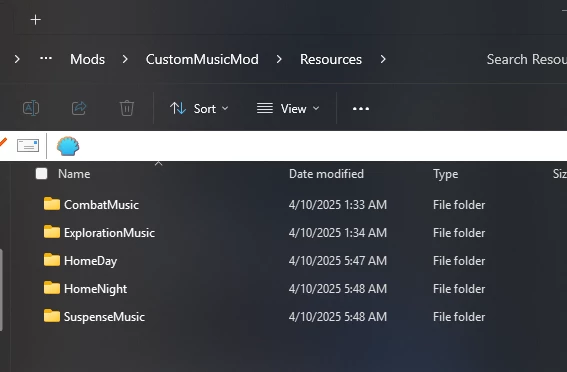Show hidden breadcrumb path via ellipsis
Viewport: 567px width, 372px height.
tap(46, 58)
